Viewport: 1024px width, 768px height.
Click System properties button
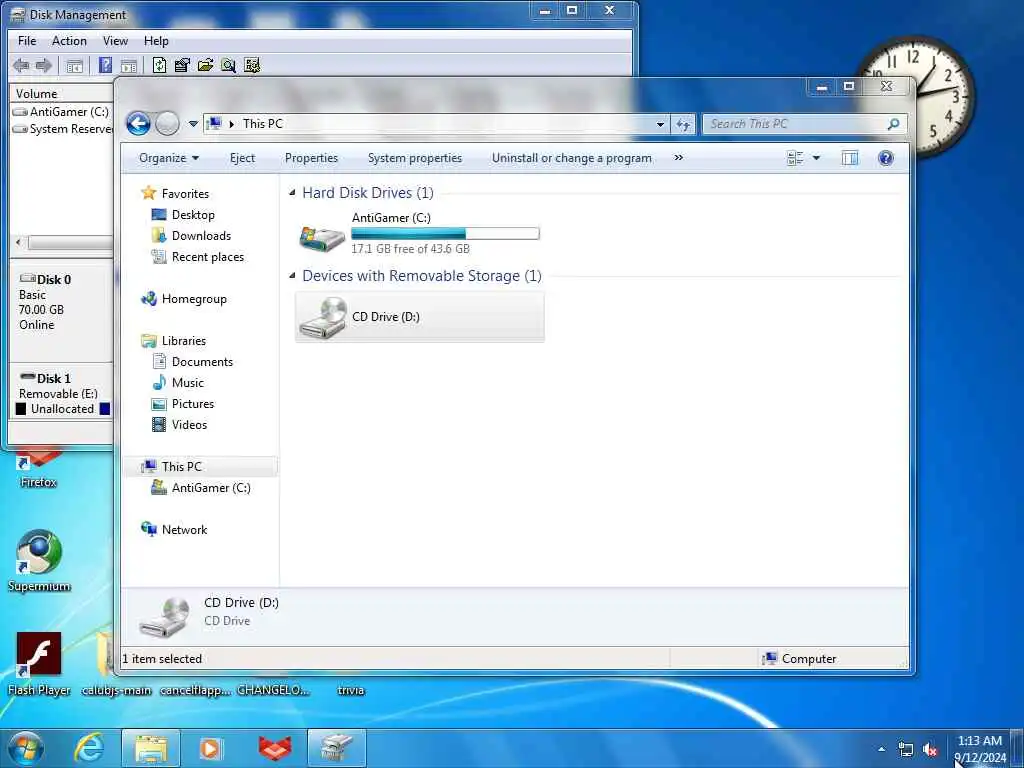[x=415, y=158]
